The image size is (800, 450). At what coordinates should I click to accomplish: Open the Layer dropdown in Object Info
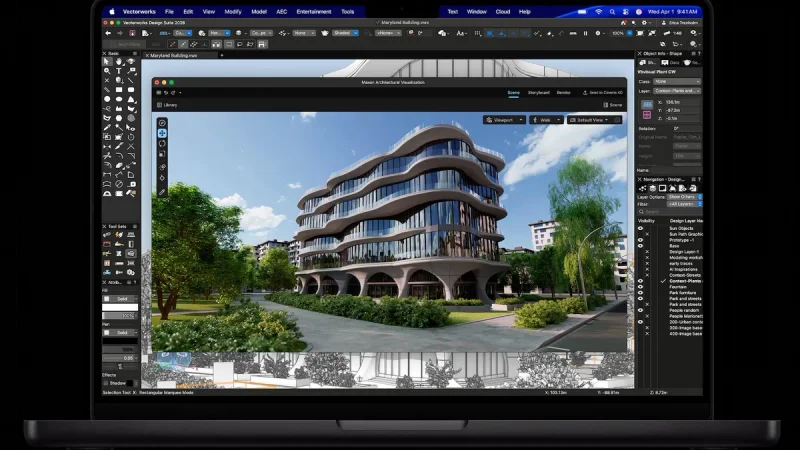677,91
